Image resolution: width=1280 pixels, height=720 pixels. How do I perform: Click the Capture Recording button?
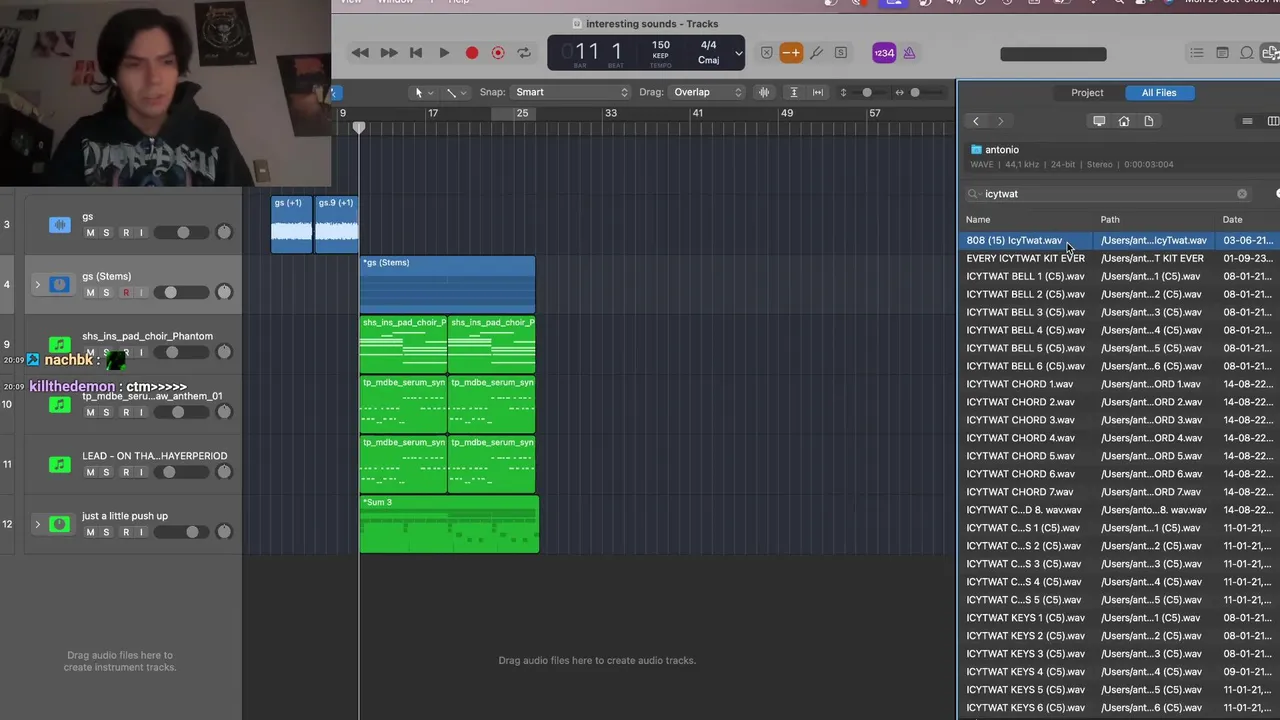click(498, 53)
